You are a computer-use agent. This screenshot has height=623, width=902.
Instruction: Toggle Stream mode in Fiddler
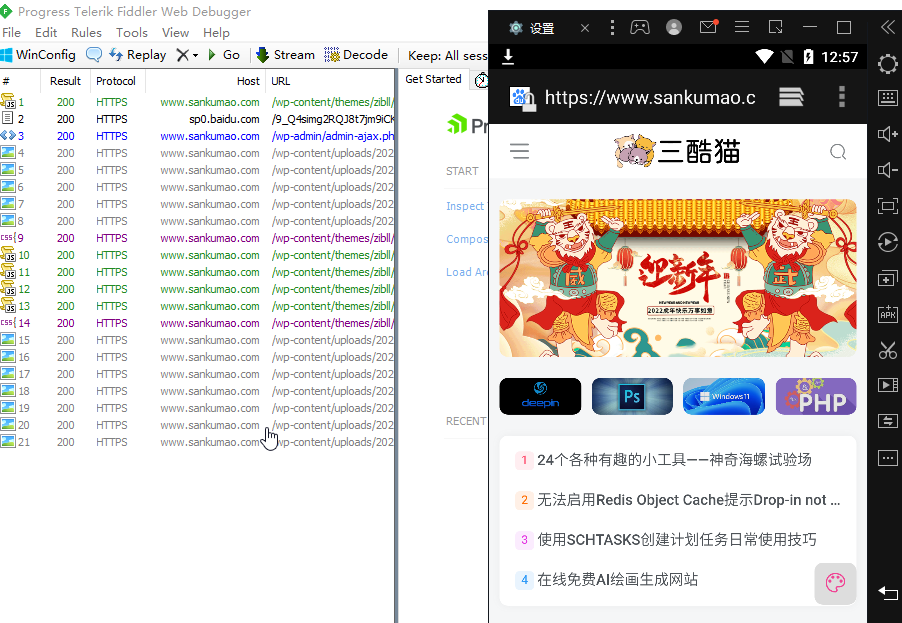[x=285, y=55]
